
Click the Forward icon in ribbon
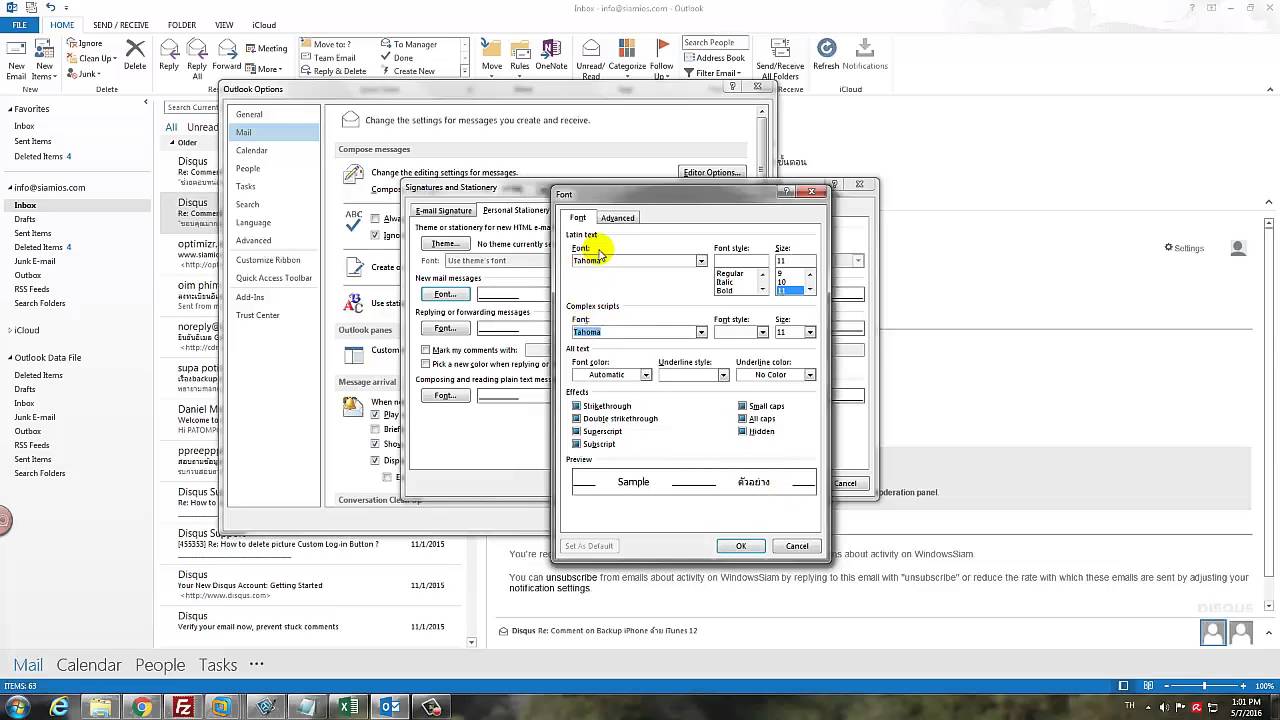[x=227, y=49]
